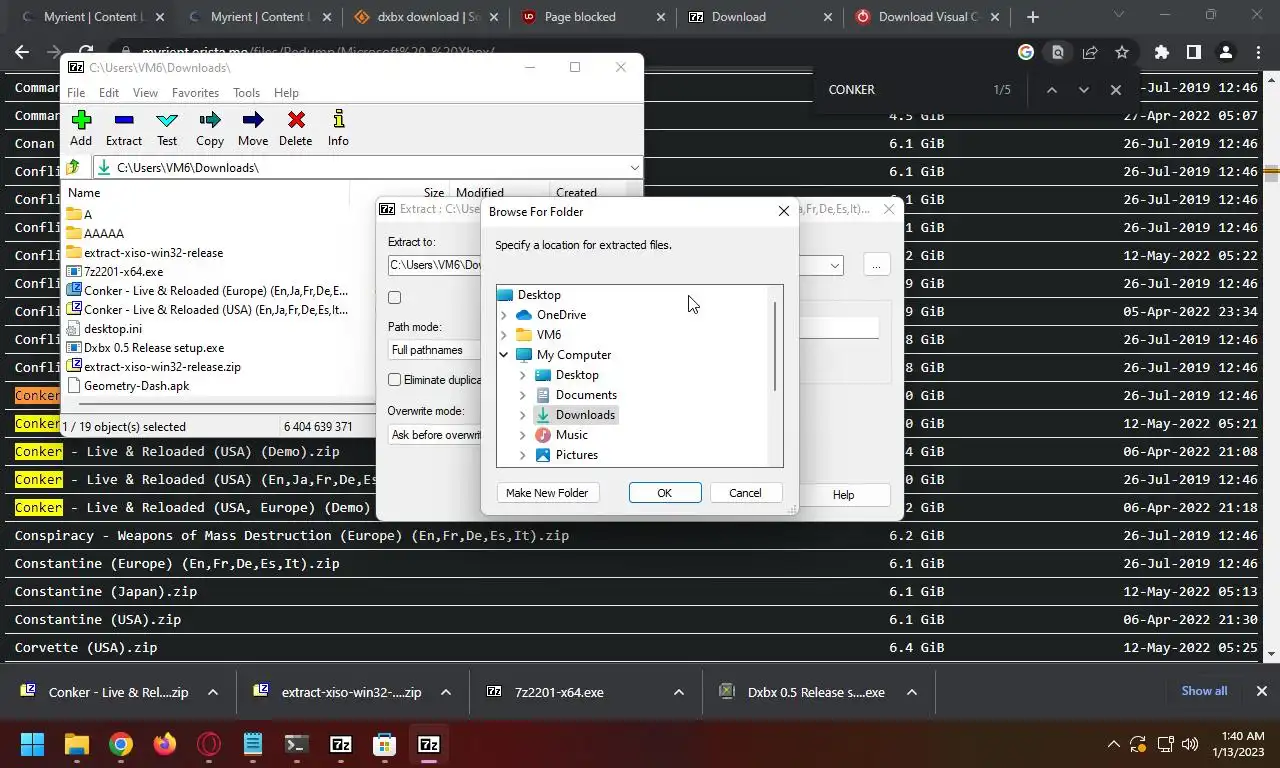Toggle checkbox under Extract to path
The width and height of the screenshot is (1280, 768).
coord(395,297)
